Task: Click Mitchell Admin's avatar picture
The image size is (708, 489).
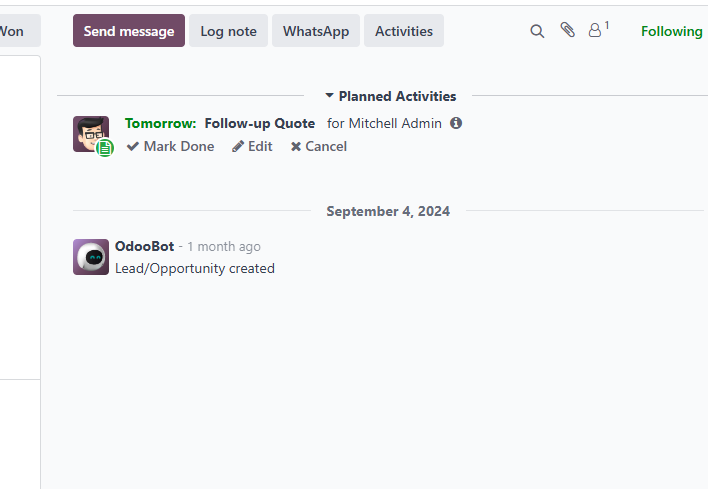Action: pos(89,132)
